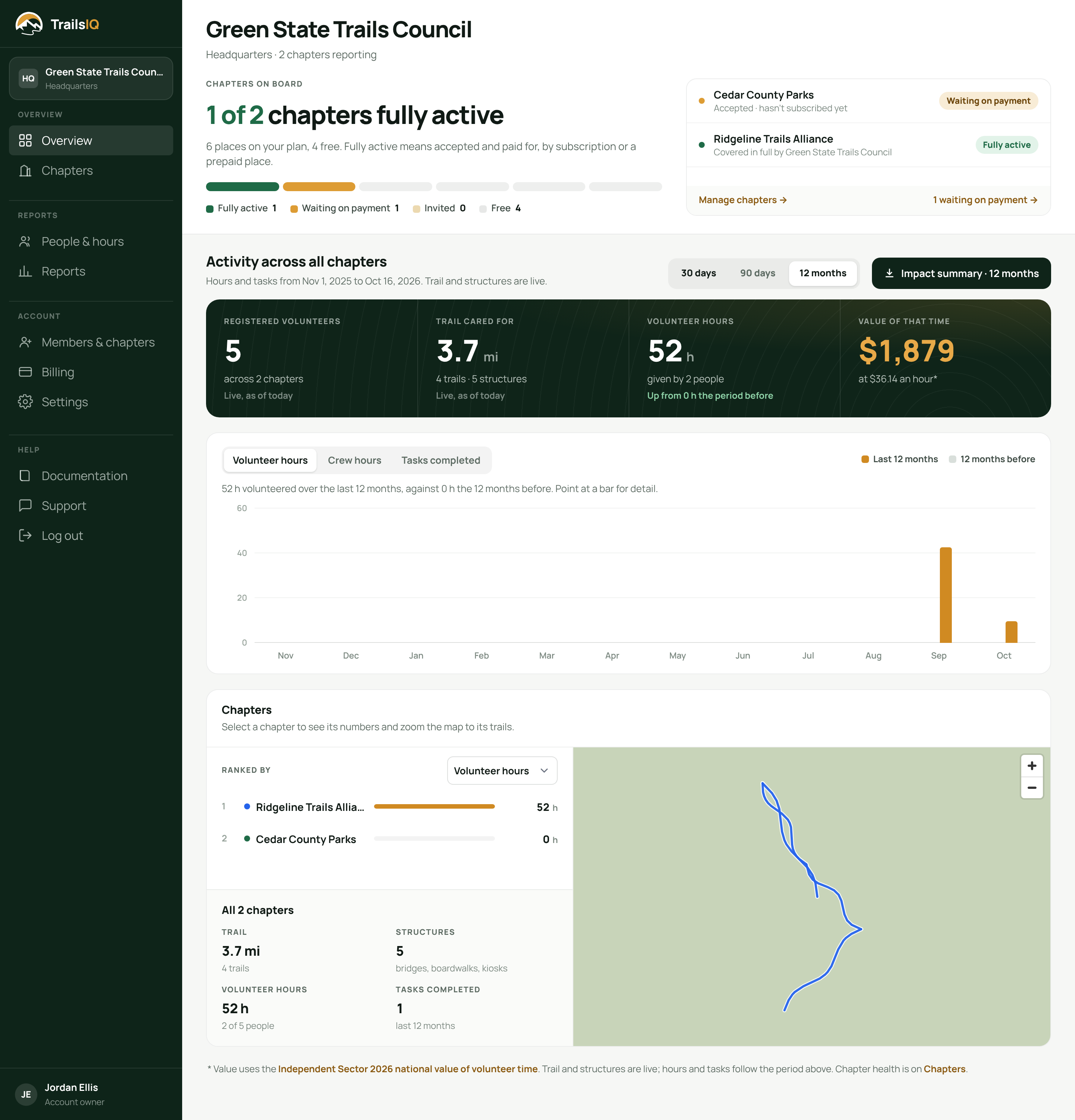Image resolution: width=1075 pixels, height=1120 pixels.
Task: Click the October bar in the chart
Action: 1011,632
